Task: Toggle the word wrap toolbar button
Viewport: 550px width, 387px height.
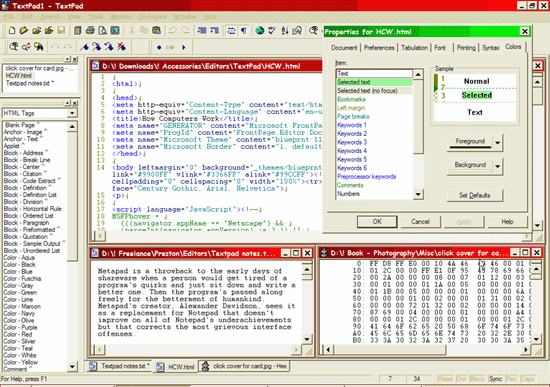Action: (x=231, y=31)
